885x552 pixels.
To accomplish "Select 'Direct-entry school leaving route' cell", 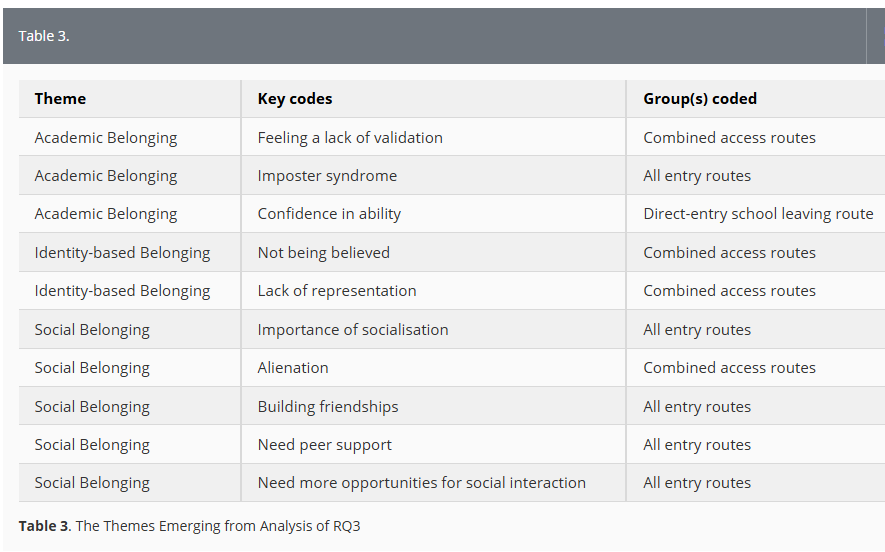I will coord(758,214).
